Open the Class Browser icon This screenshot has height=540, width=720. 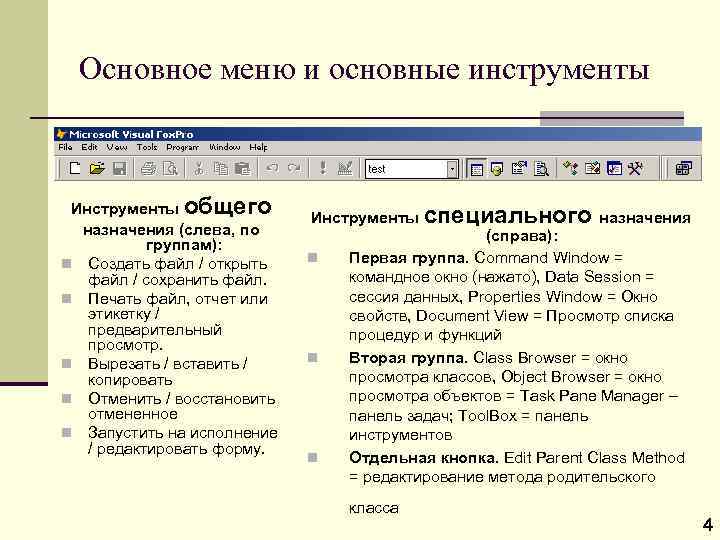pos(570,169)
